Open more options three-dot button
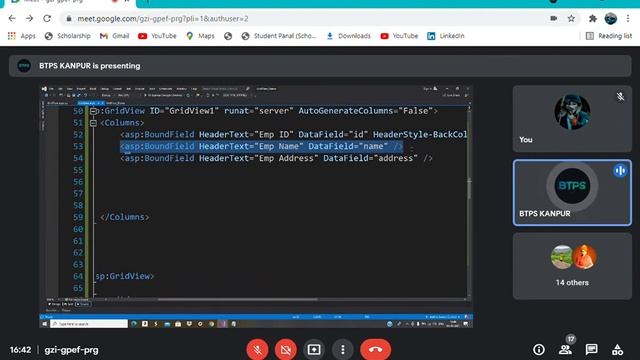 (342, 349)
